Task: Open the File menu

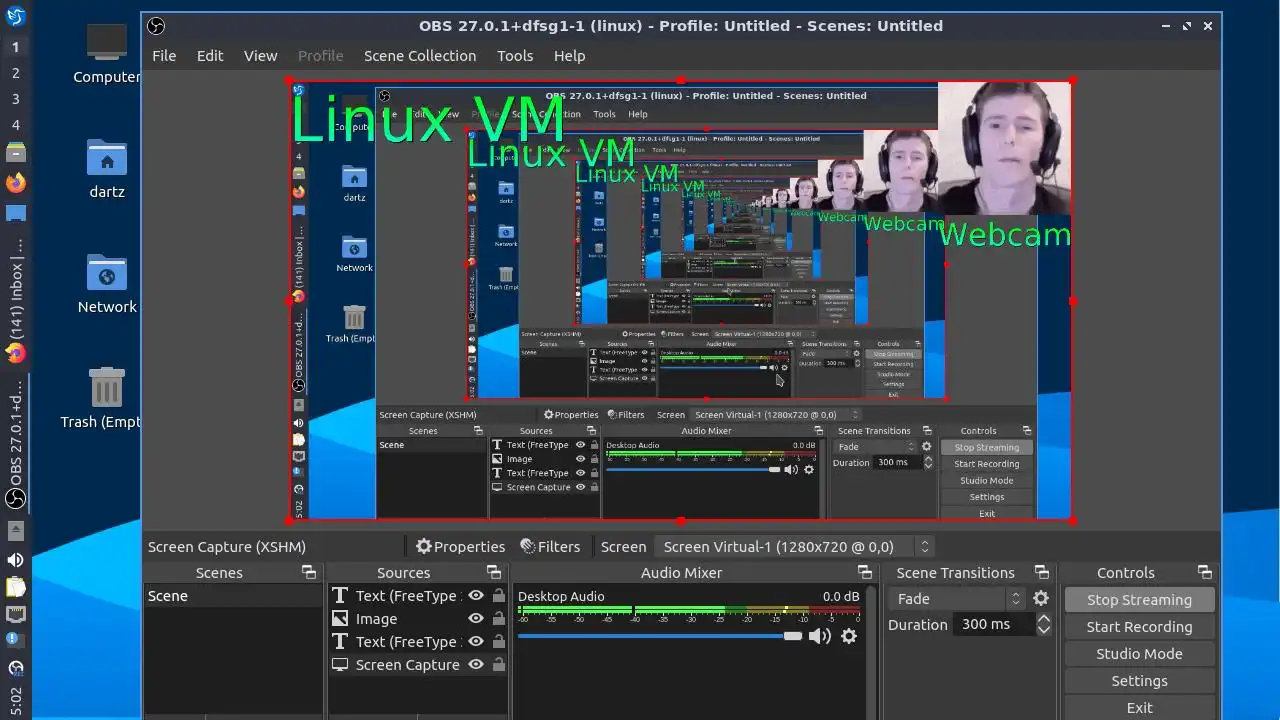Action: [x=164, y=56]
